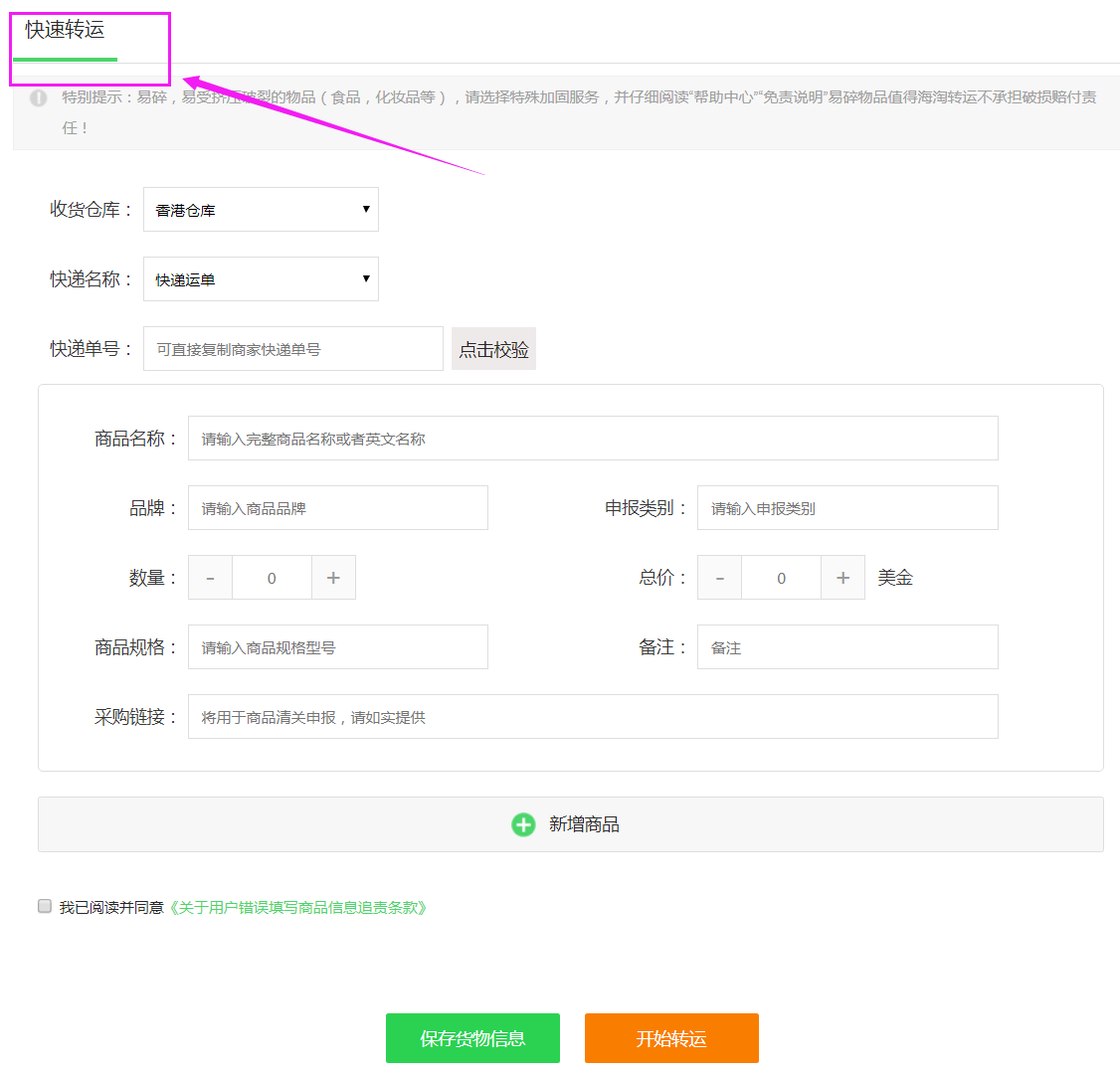Screen dimensions: 1120x1074
Task: Click the 商品名称 product name input field
Action: pos(593,438)
